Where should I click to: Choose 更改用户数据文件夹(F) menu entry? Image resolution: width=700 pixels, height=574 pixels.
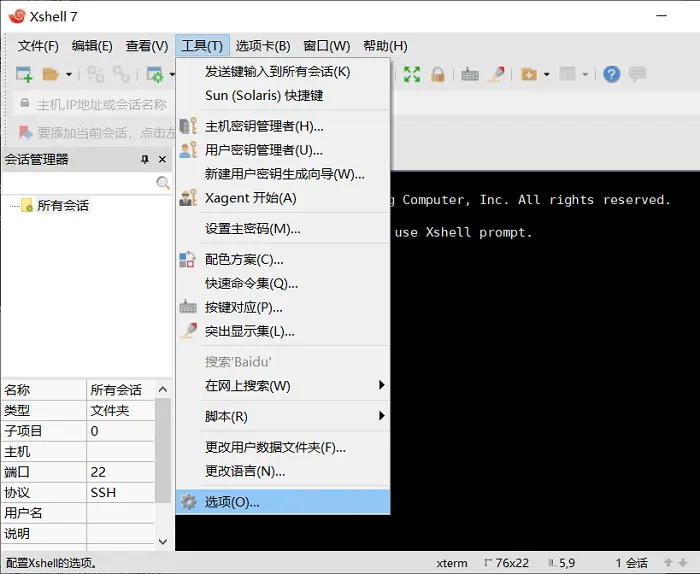(283, 447)
